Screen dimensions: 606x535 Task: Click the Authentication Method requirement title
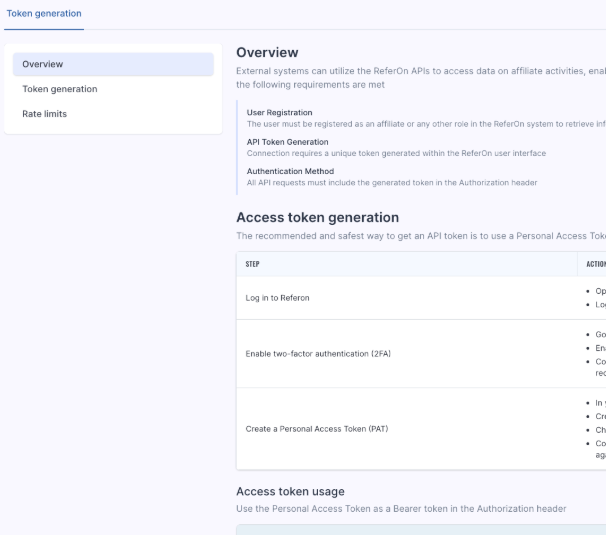click(x=290, y=171)
